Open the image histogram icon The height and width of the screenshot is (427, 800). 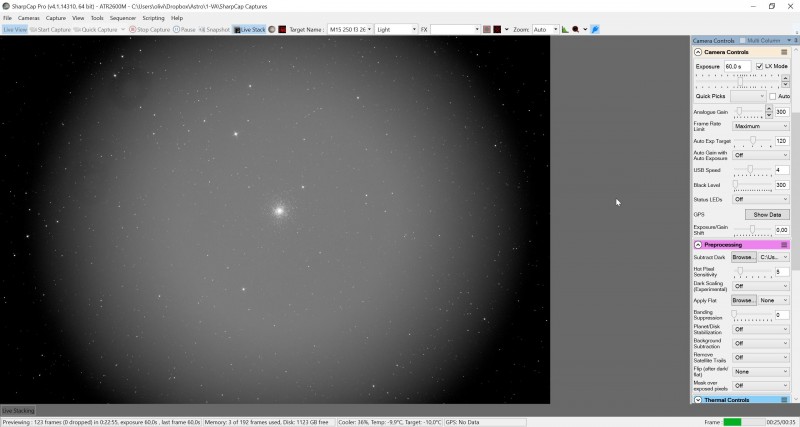click(x=565, y=30)
